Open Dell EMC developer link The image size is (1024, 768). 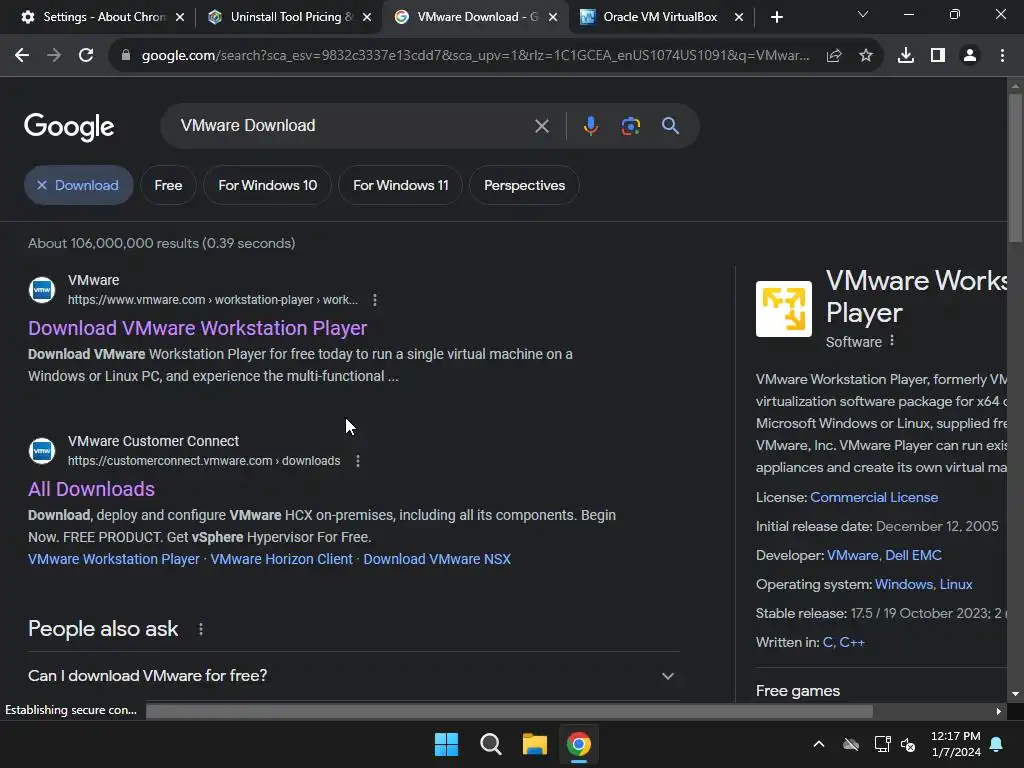coord(913,555)
